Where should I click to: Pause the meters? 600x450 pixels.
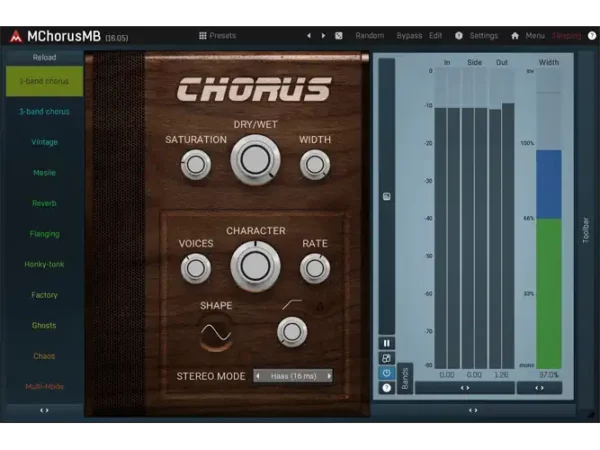pyautogui.click(x=386, y=343)
